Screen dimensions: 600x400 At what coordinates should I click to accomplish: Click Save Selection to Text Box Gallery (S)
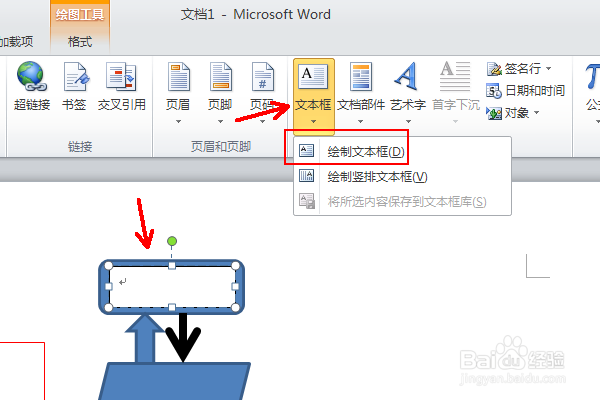[402, 201]
